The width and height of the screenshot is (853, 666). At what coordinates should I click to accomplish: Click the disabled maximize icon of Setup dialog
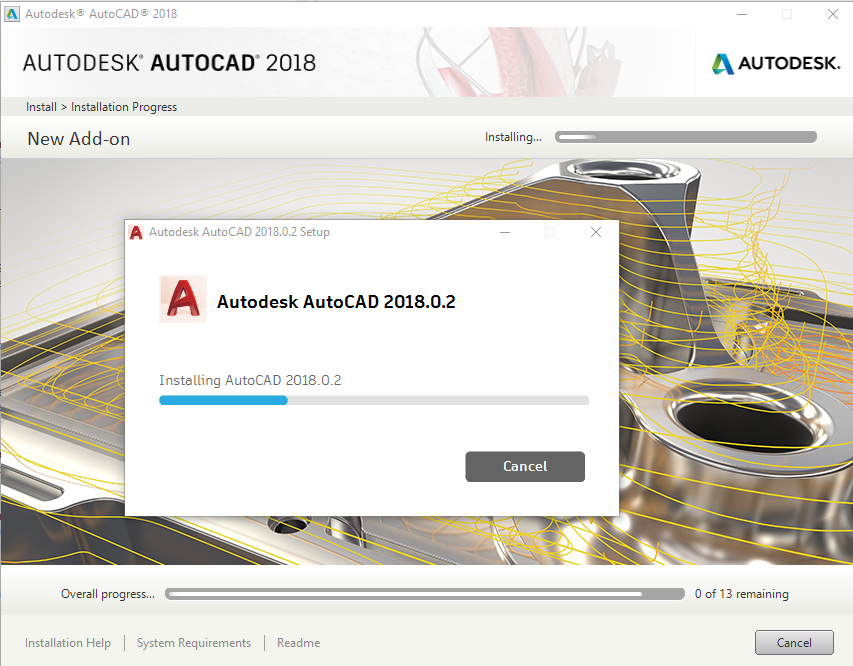click(x=550, y=232)
